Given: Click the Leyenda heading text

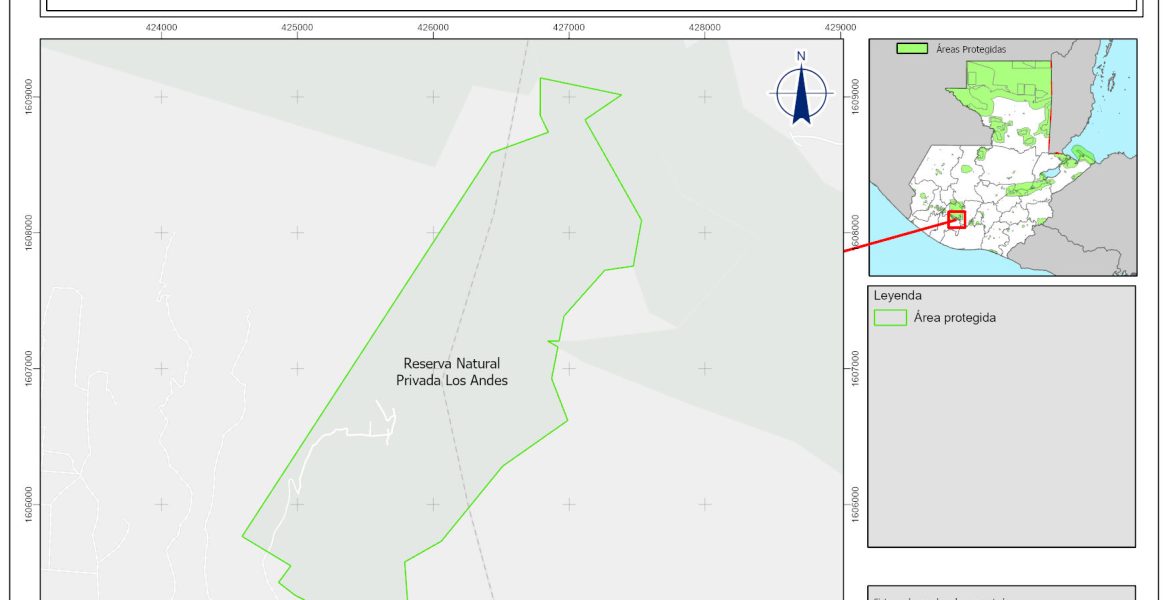Looking at the screenshot, I should (x=897, y=296).
